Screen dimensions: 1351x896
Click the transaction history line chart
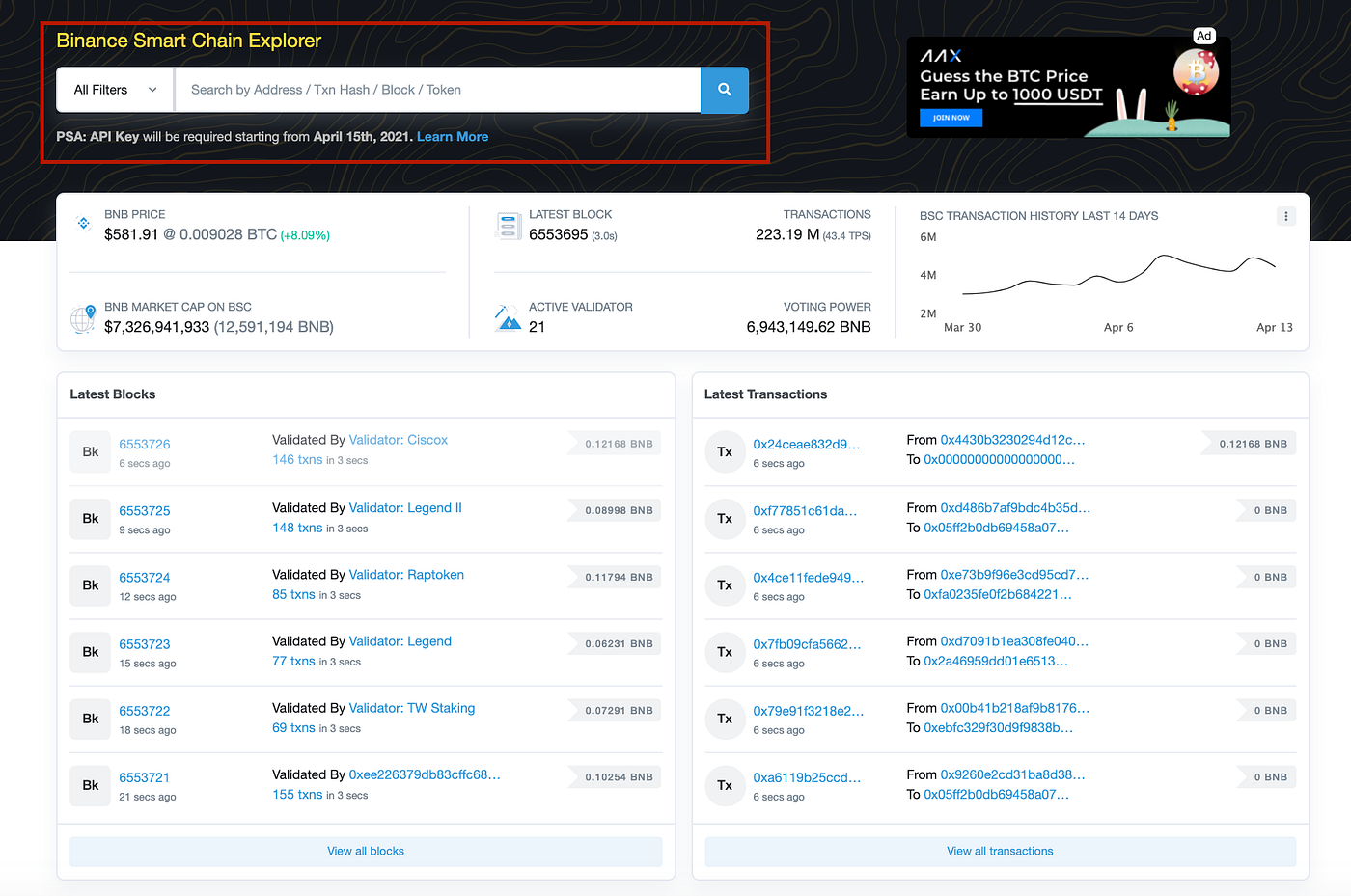[1119, 275]
